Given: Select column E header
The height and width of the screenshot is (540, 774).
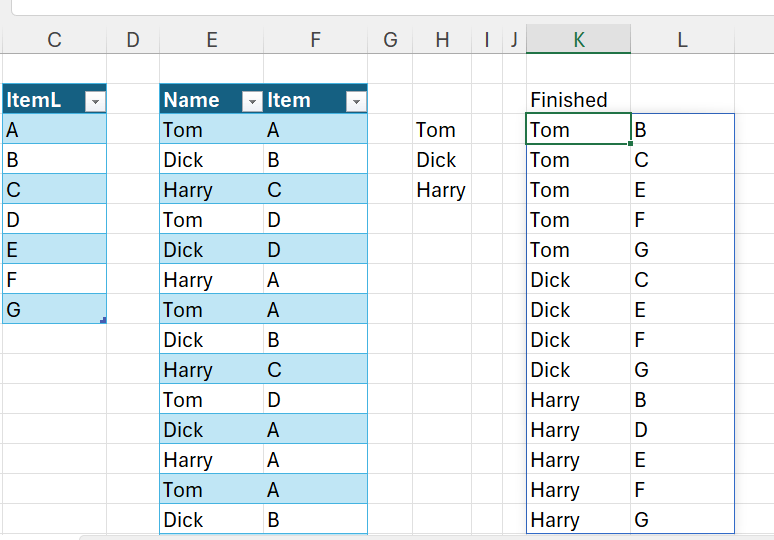Looking at the screenshot, I should click(x=211, y=39).
